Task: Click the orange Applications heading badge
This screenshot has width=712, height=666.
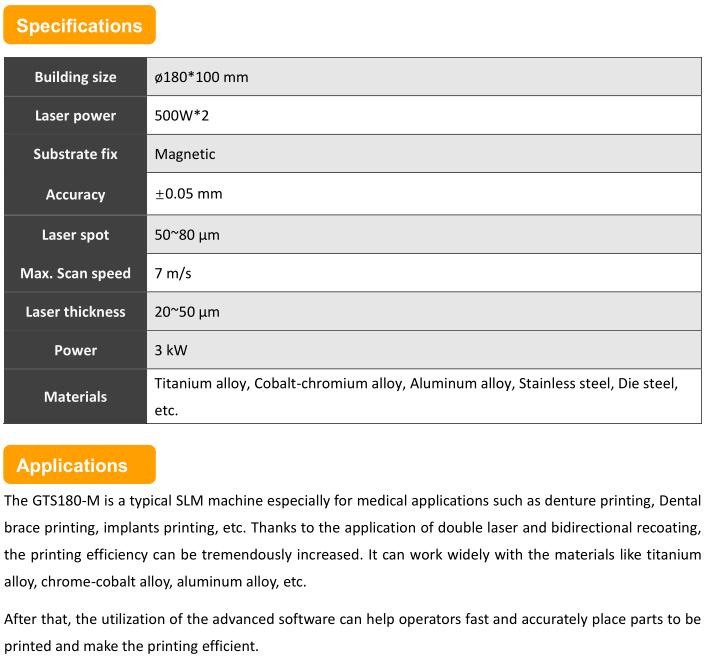Action: pyautogui.click(x=79, y=464)
